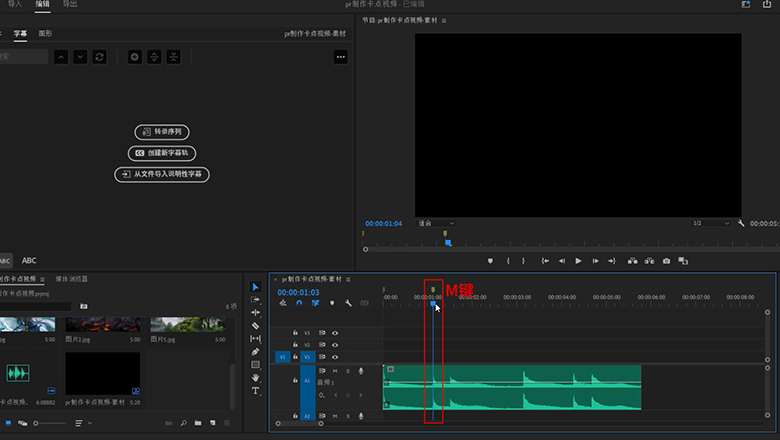780x440 pixels.
Task: Open the Project panel tab menu
Action: pyautogui.click(x=42, y=279)
